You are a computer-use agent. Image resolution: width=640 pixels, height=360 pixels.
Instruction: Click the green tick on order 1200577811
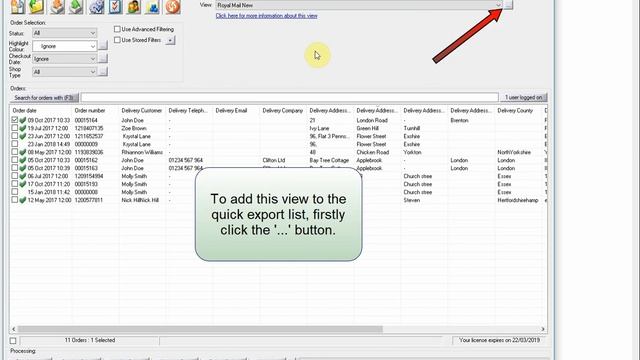23,200
